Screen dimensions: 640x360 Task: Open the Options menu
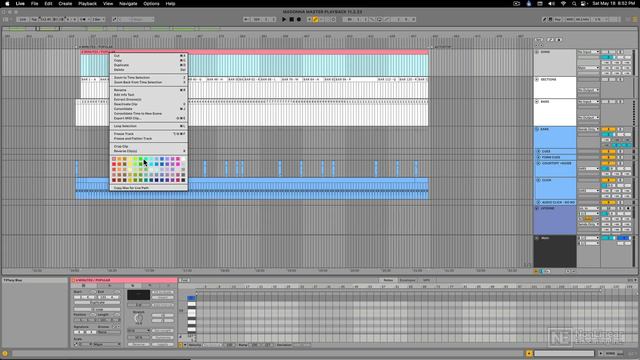point(151,4)
